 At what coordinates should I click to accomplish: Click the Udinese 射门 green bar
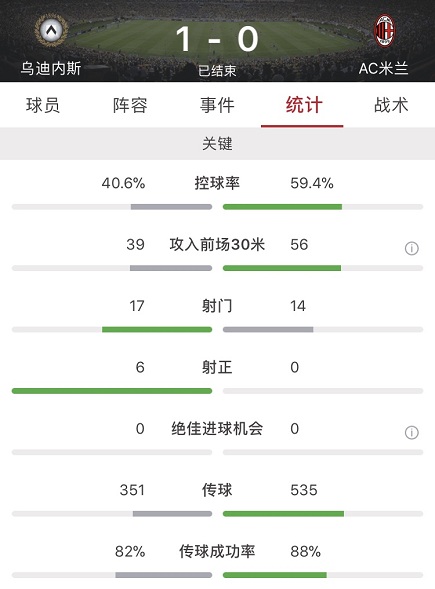(157, 329)
